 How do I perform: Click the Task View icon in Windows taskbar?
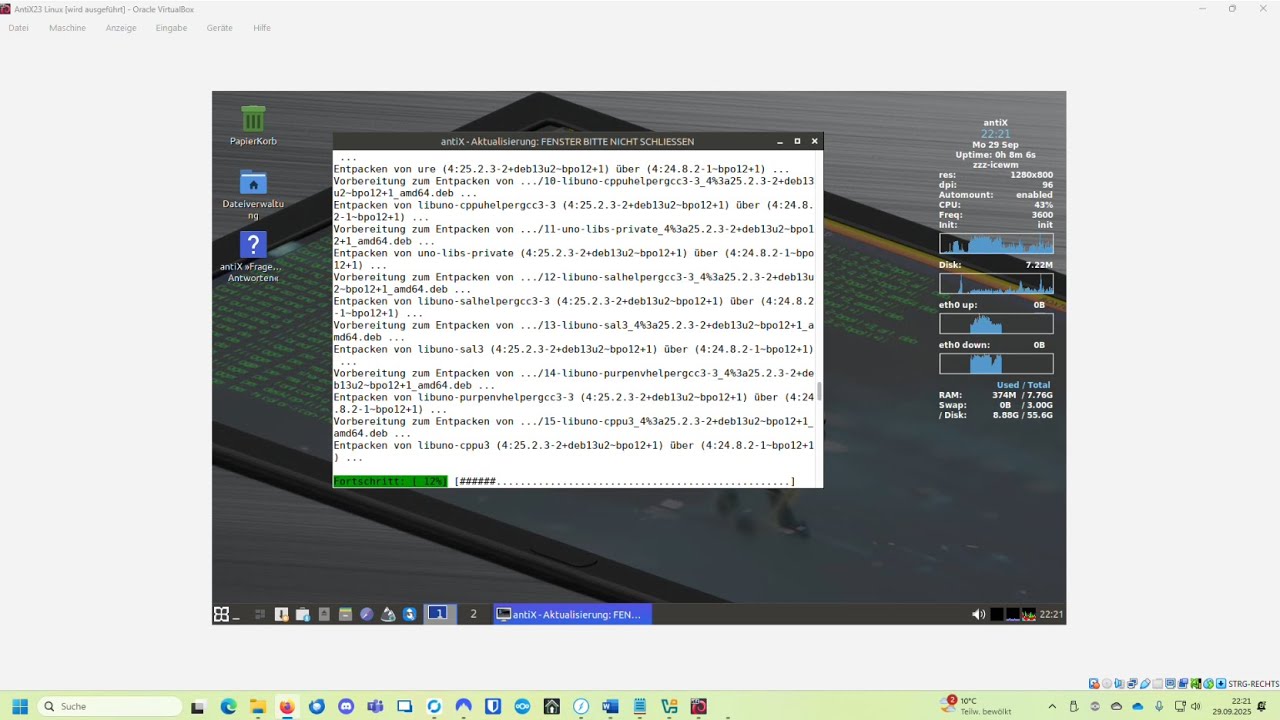tap(197, 706)
